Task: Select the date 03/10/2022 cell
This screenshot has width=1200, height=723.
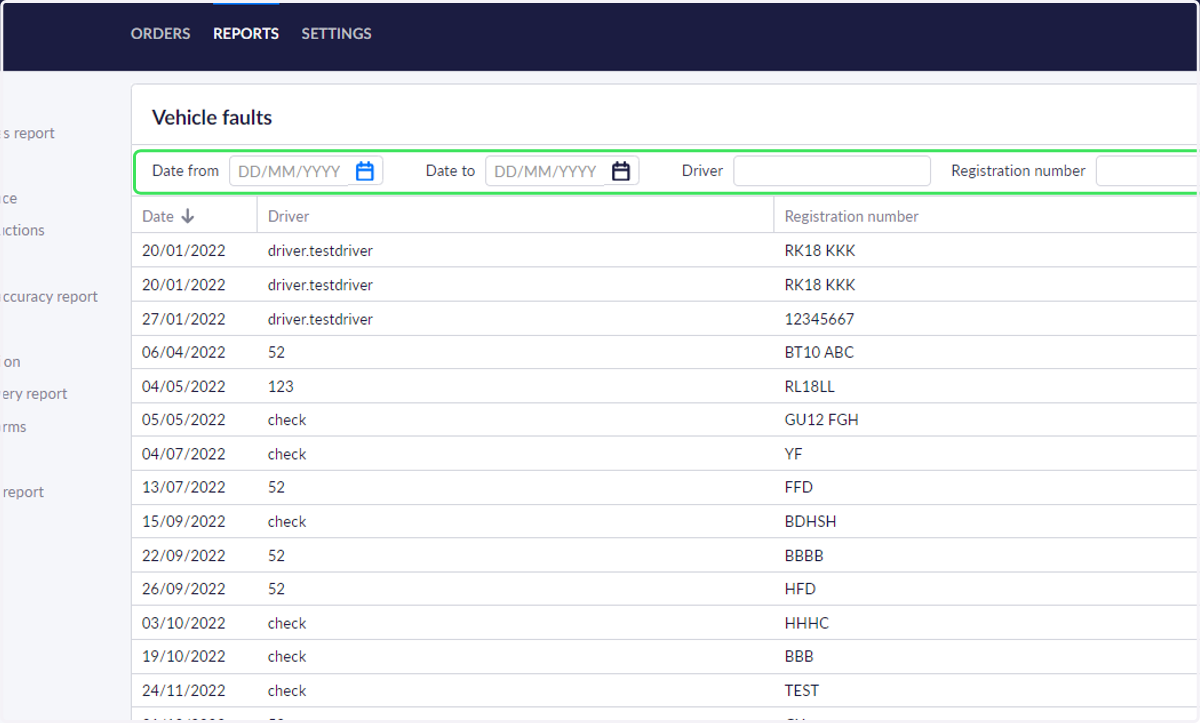Action: pos(184,623)
